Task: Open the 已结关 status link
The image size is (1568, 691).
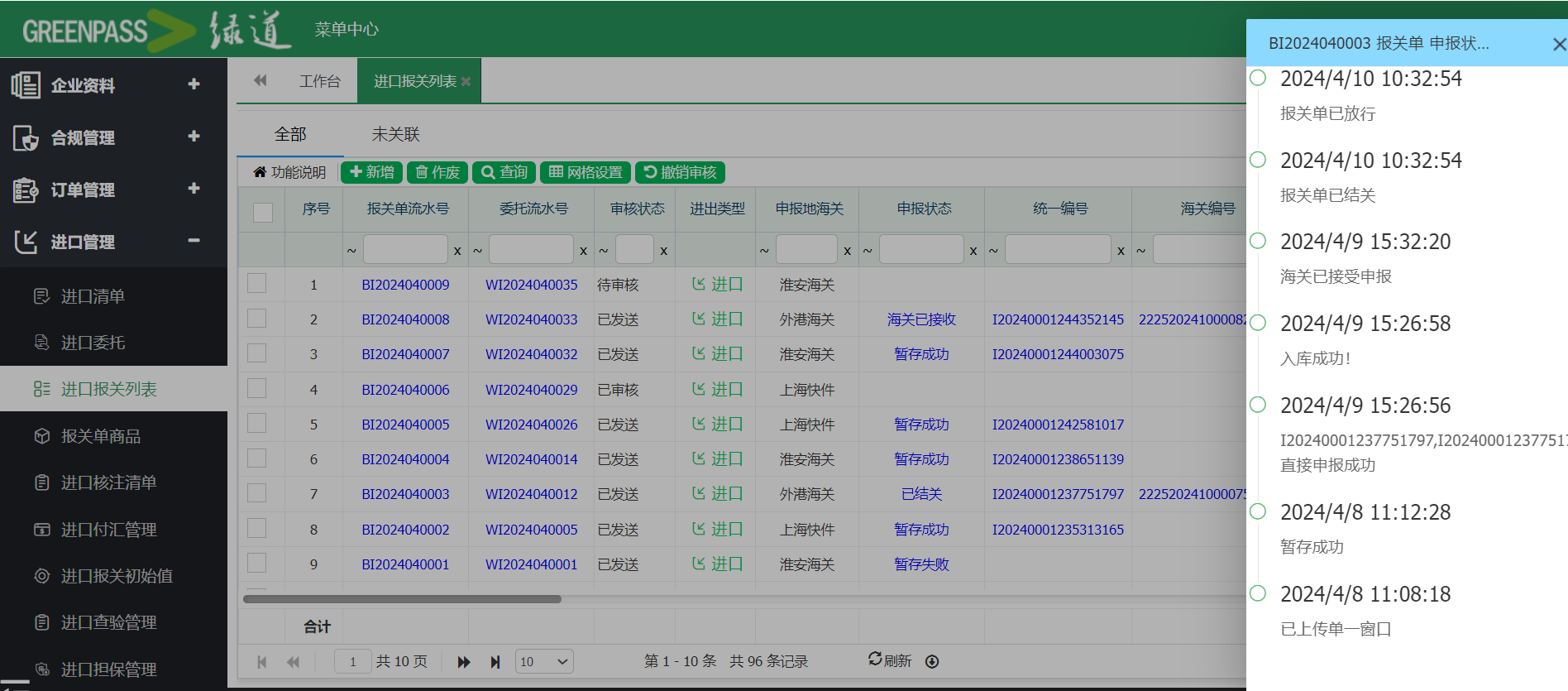Action: (x=921, y=494)
